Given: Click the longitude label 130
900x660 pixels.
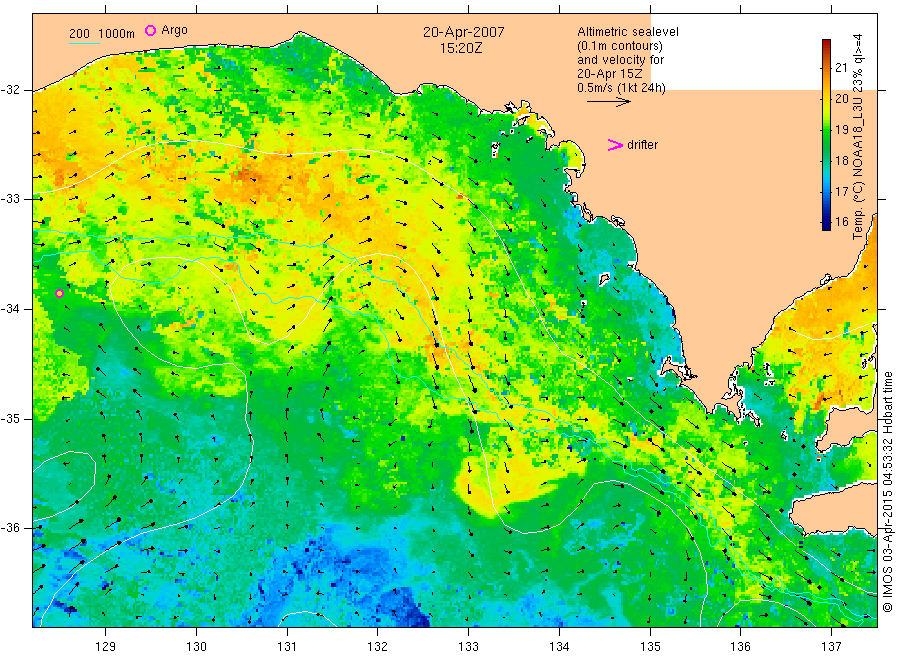Looking at the screenshot, I should click(x=196, y=647).
